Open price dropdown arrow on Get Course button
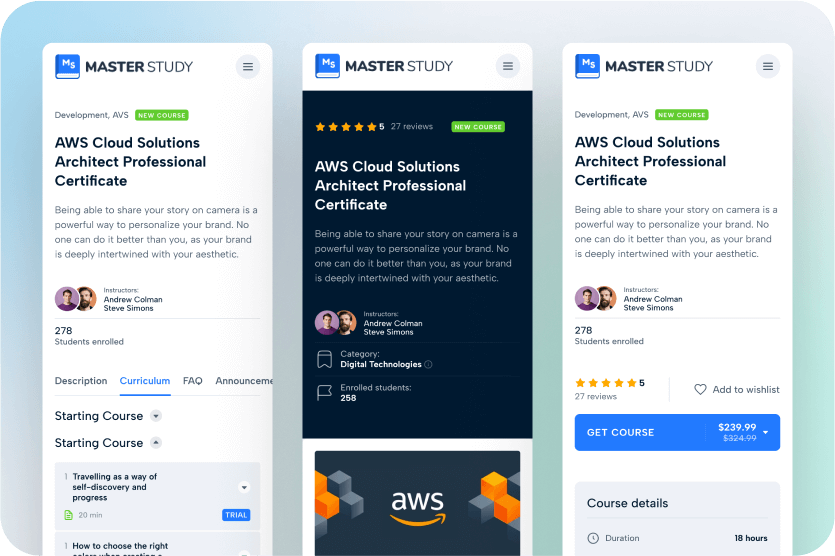The width and height of the screenshot is (835, 556). coord(765,433)
